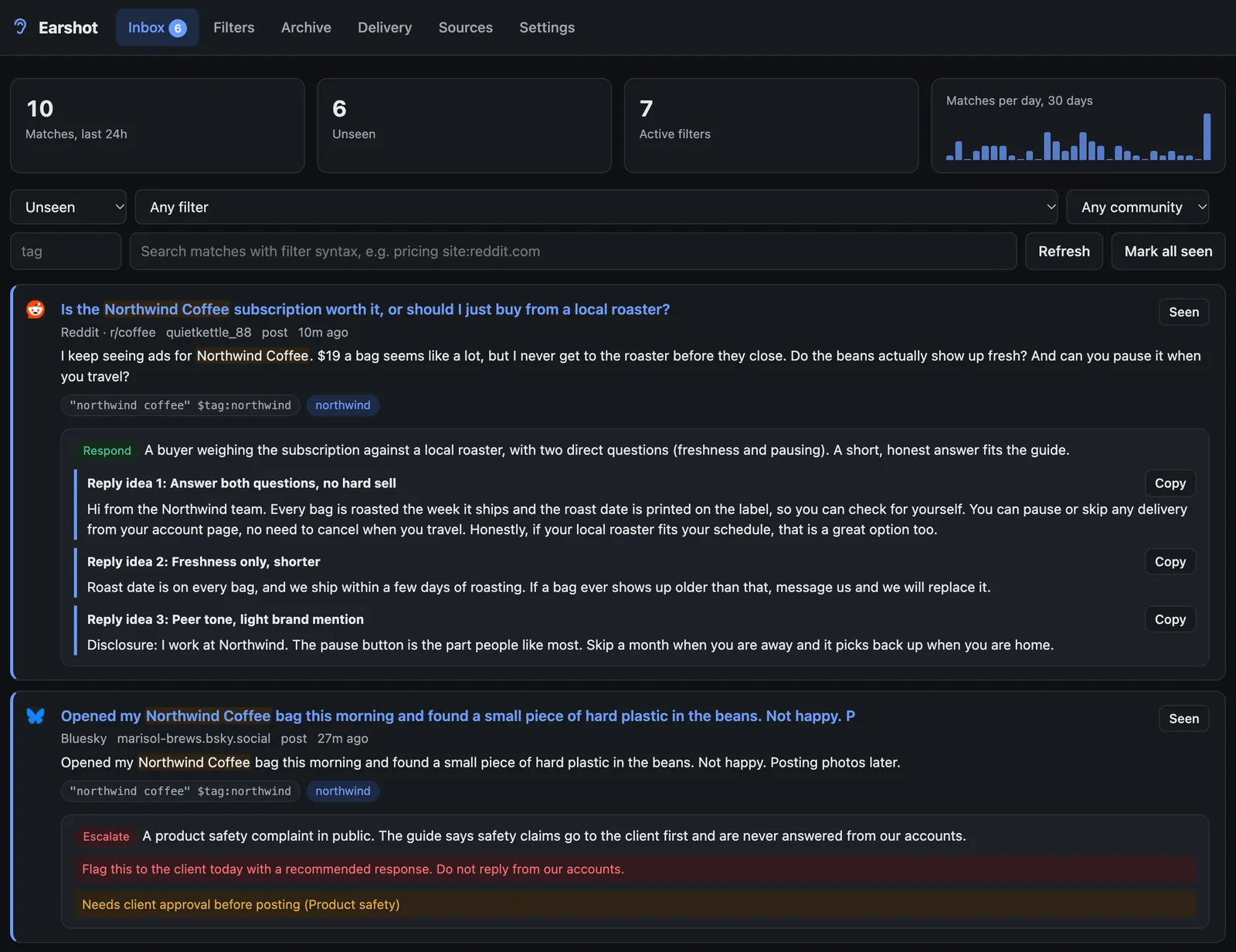Click the author quietkettle_88

point(209,332)
